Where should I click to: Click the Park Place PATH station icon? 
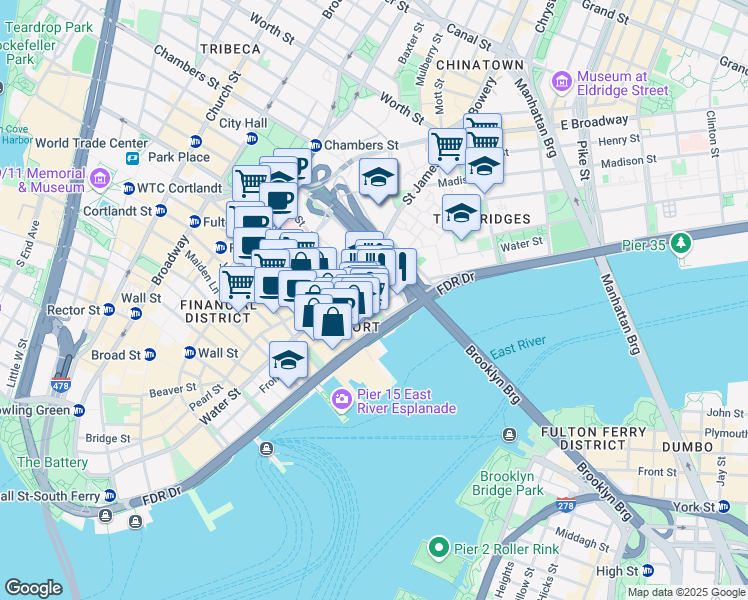[x=133, y=158]
